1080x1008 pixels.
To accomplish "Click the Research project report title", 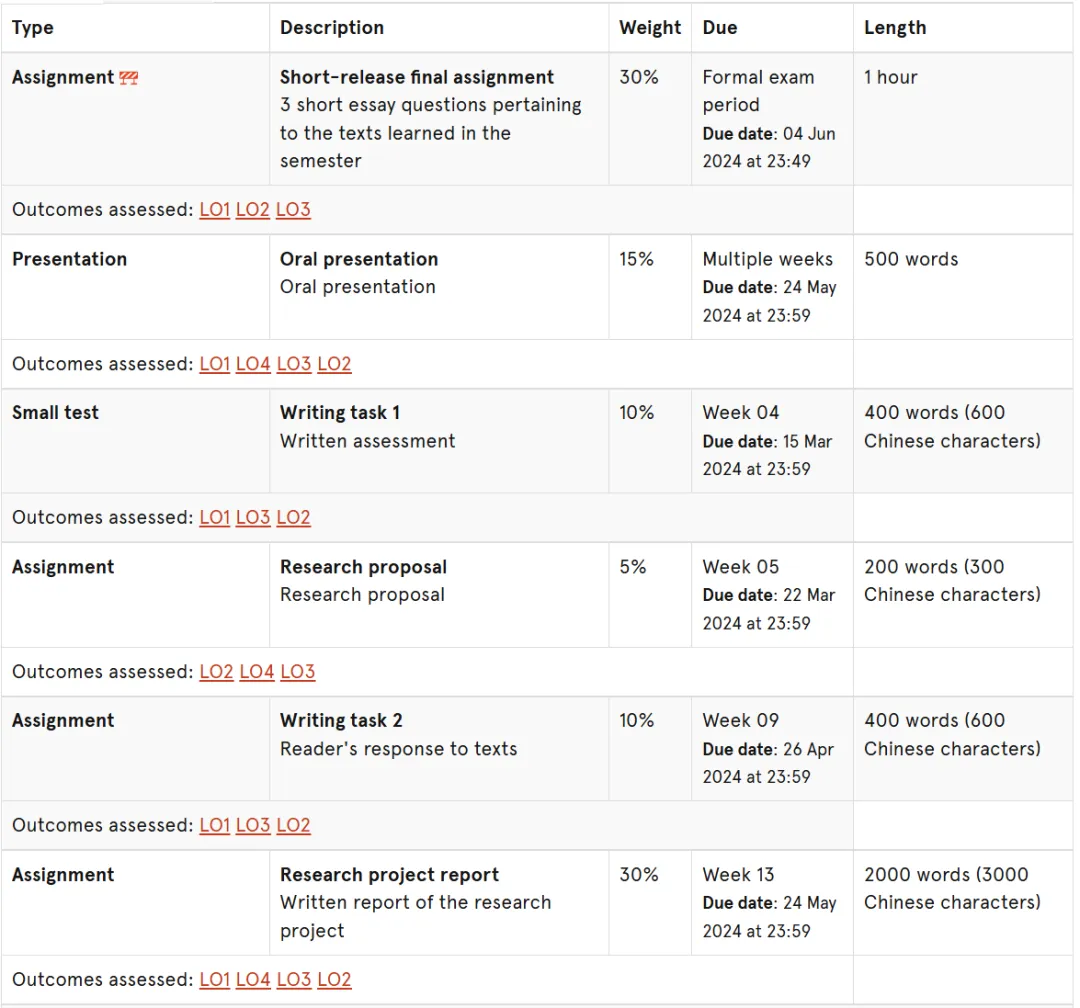I will pos(389,875).
